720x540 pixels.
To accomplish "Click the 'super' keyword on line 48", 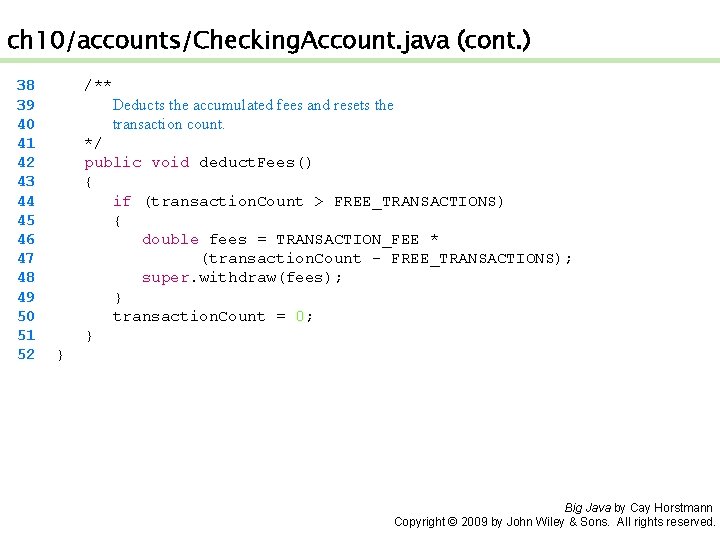I will pyautogui.click(x=165, y=278).
